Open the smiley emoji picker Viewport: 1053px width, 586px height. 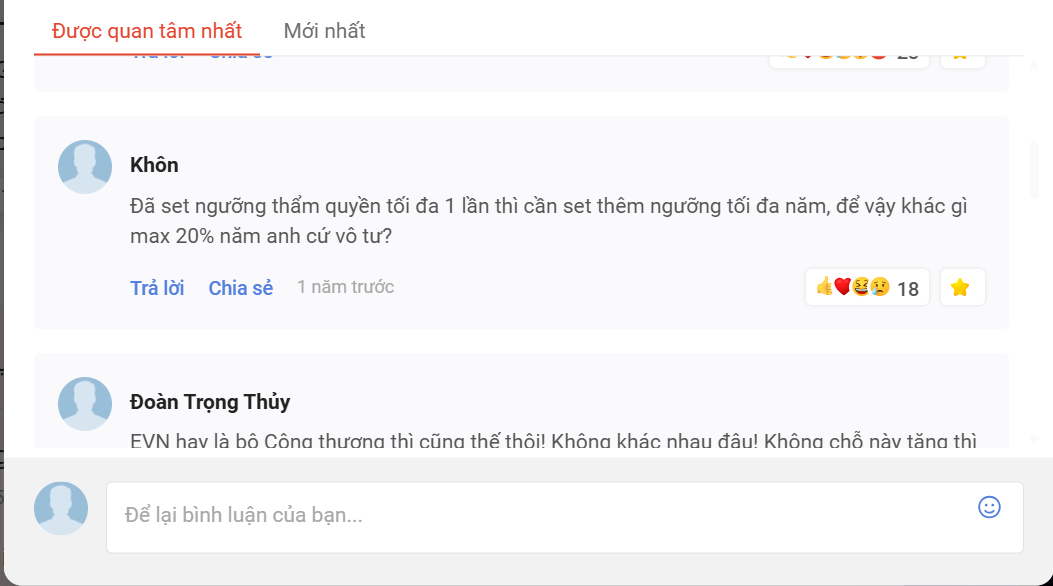pyautogui.click(x=989, y=507)
